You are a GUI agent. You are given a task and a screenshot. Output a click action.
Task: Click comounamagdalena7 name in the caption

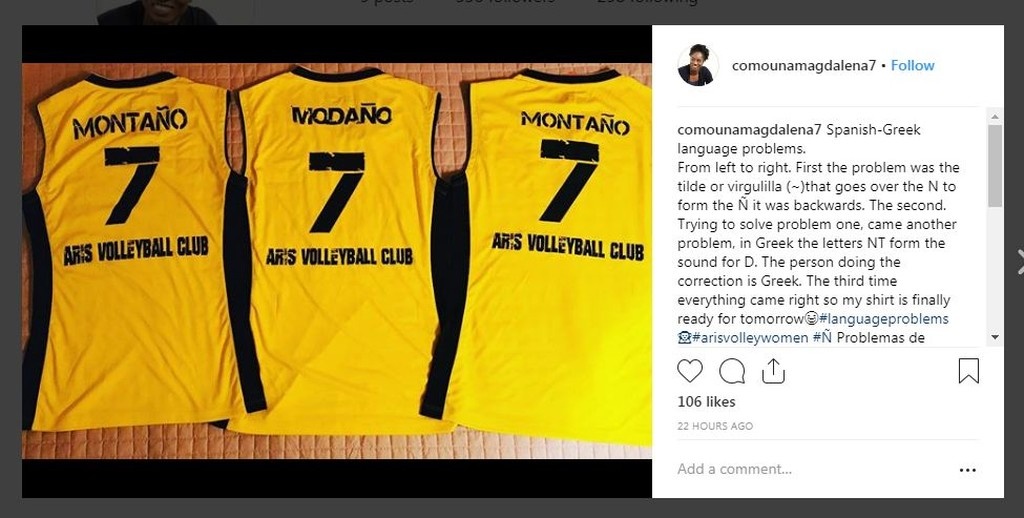pos(749,129)
